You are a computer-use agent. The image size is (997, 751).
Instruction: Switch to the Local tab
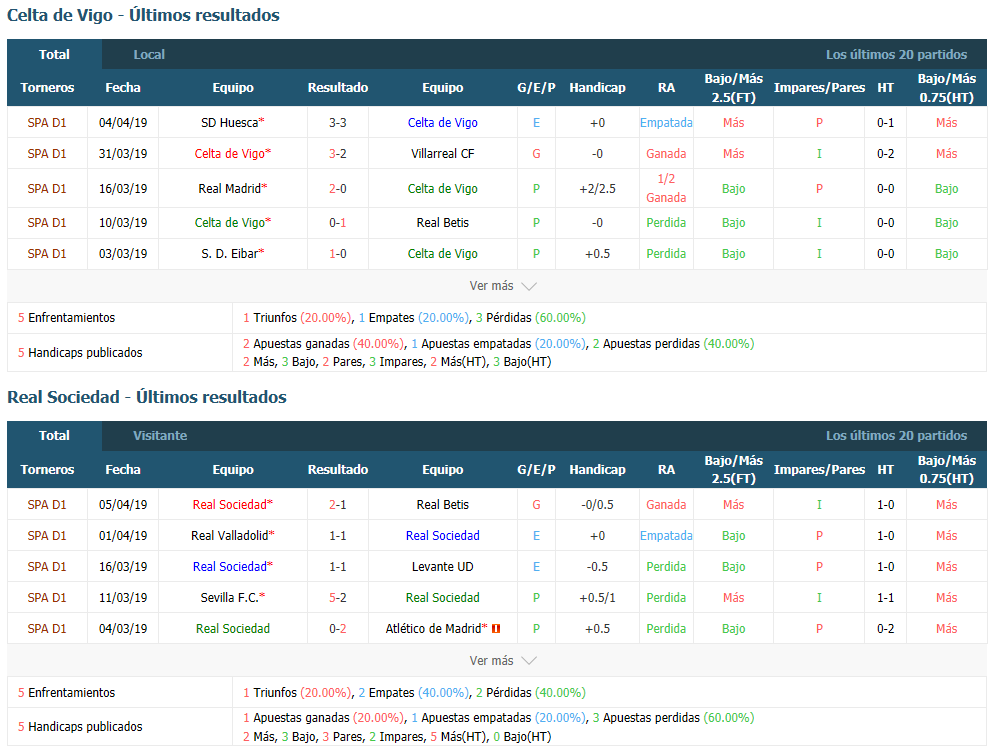[x=149, y=55]
